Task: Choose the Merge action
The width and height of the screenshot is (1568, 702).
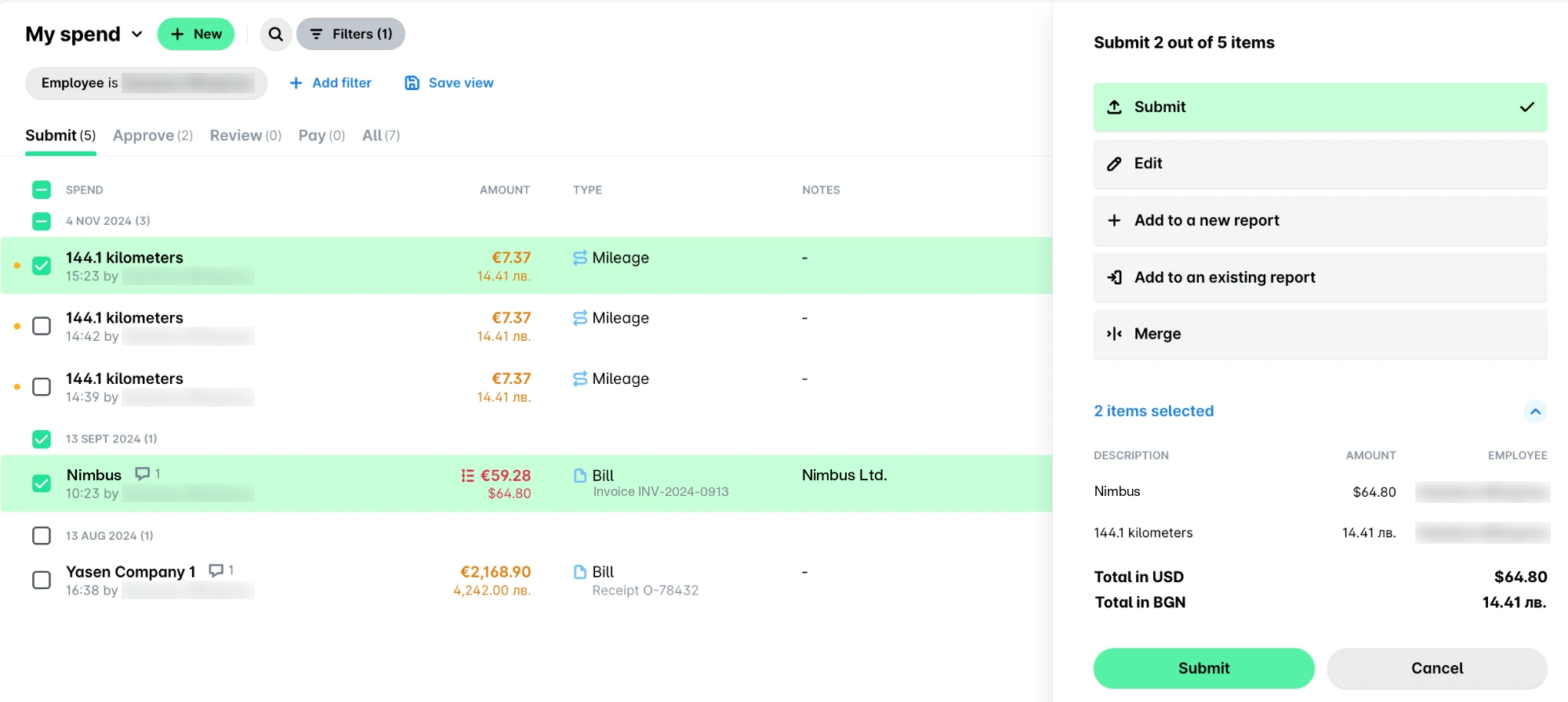Action: click(1320, 334)
